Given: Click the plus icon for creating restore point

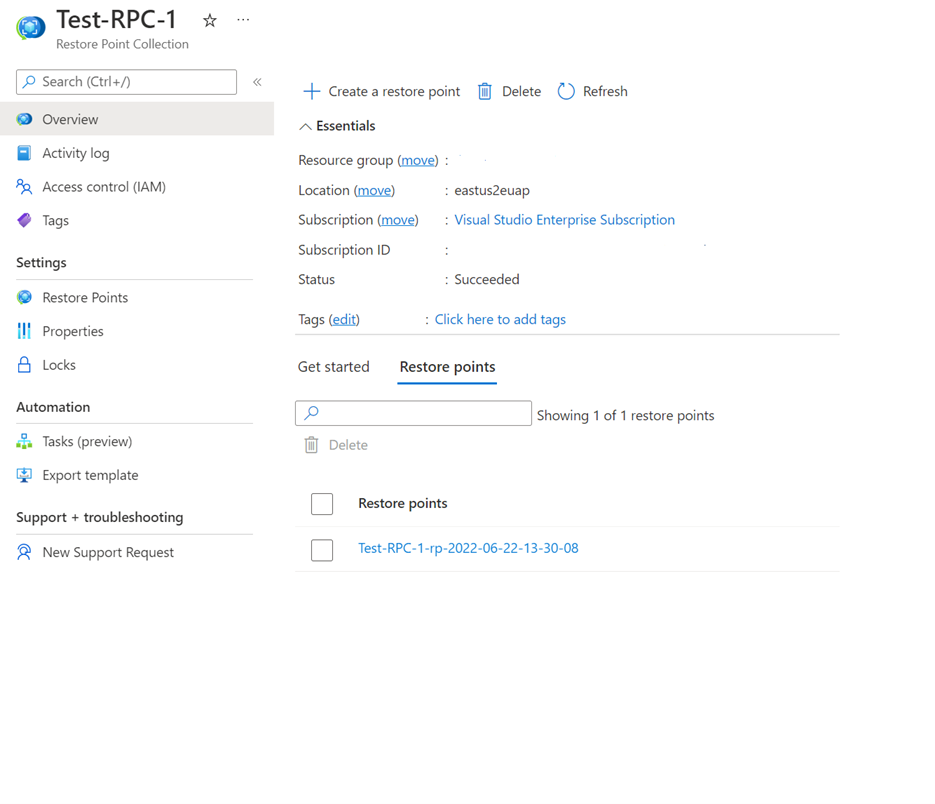Looking at the screenshot, I should click(312, 91).
